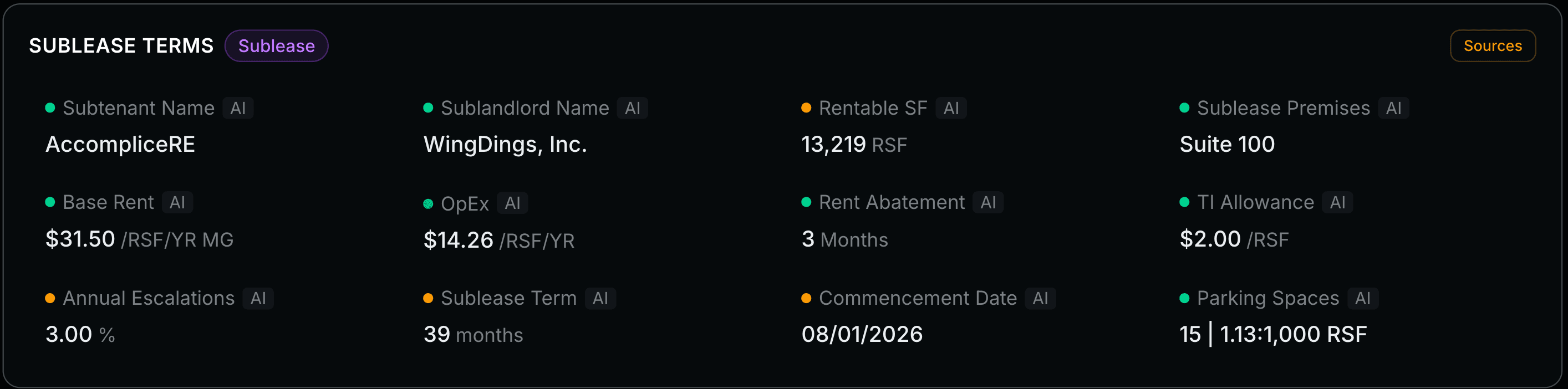Click the AI badge next to Subtenant Name

(237, 108)
